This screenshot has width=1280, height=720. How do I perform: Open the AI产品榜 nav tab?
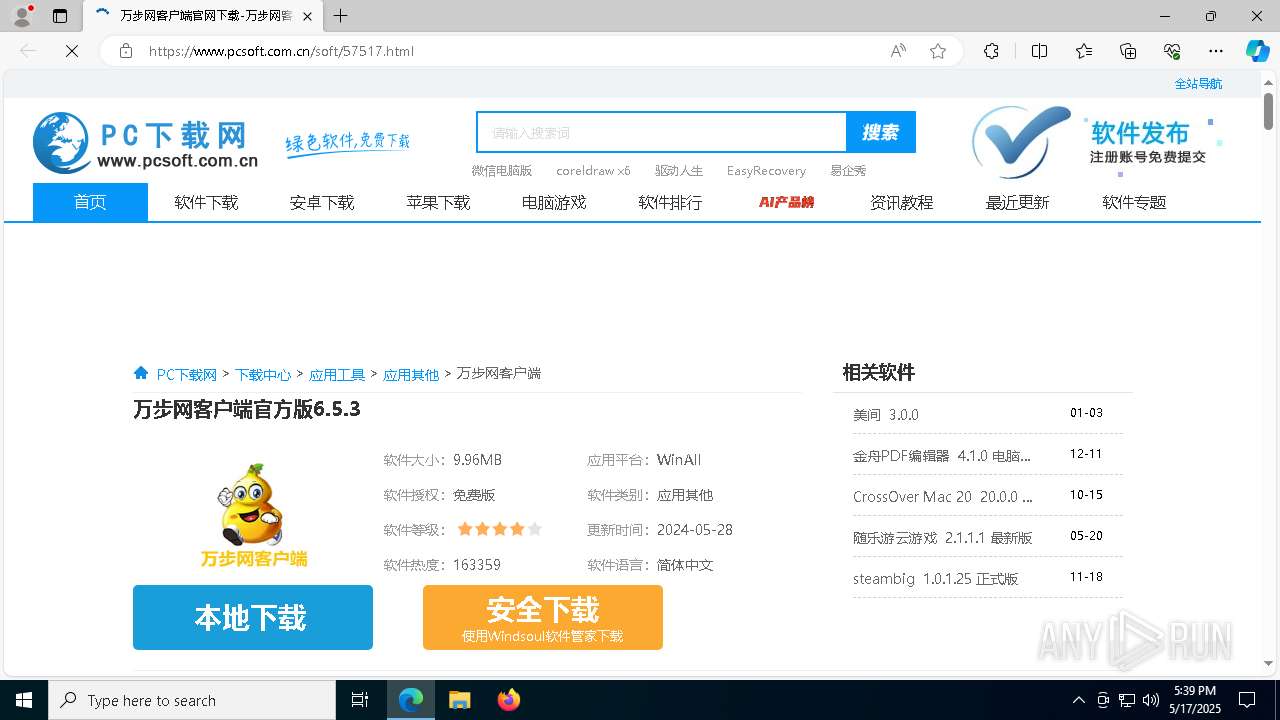[x=786, y=202]
